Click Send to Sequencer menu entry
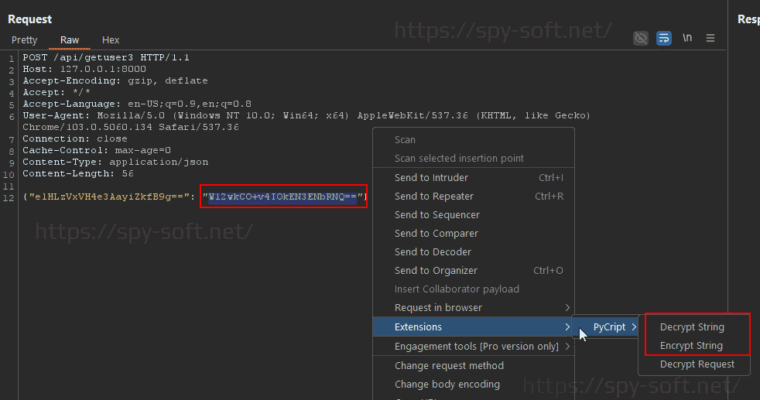Image resolution: width=760 pixels, height=400 pixels. [x=437, y=215]
